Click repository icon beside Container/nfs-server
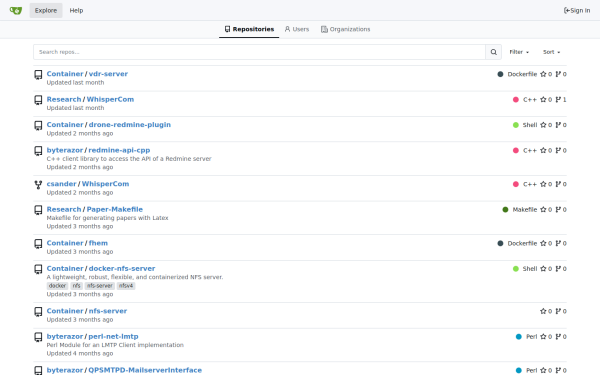The height and width of the screenshot is (375, 600). (38, 312)
